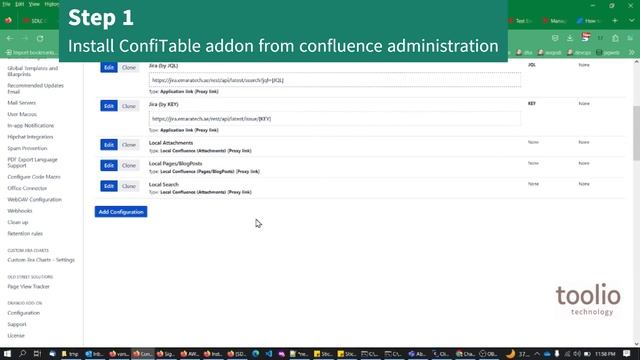Open PDF Export Language Support link

32,162
